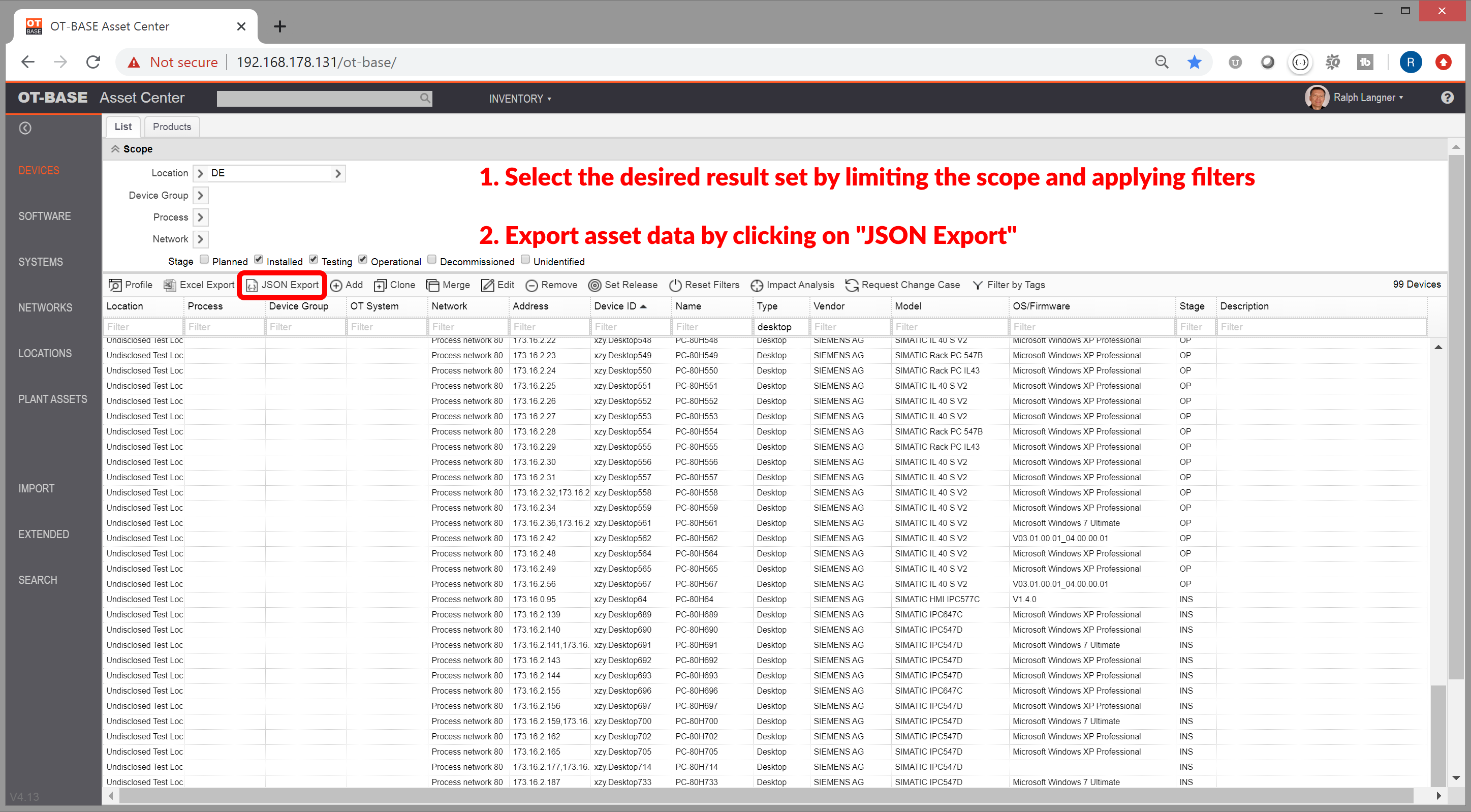This screenshot has width=1471, height=812.
Task: Sort by Device ID column header
Action: click(x=621, y=306)
